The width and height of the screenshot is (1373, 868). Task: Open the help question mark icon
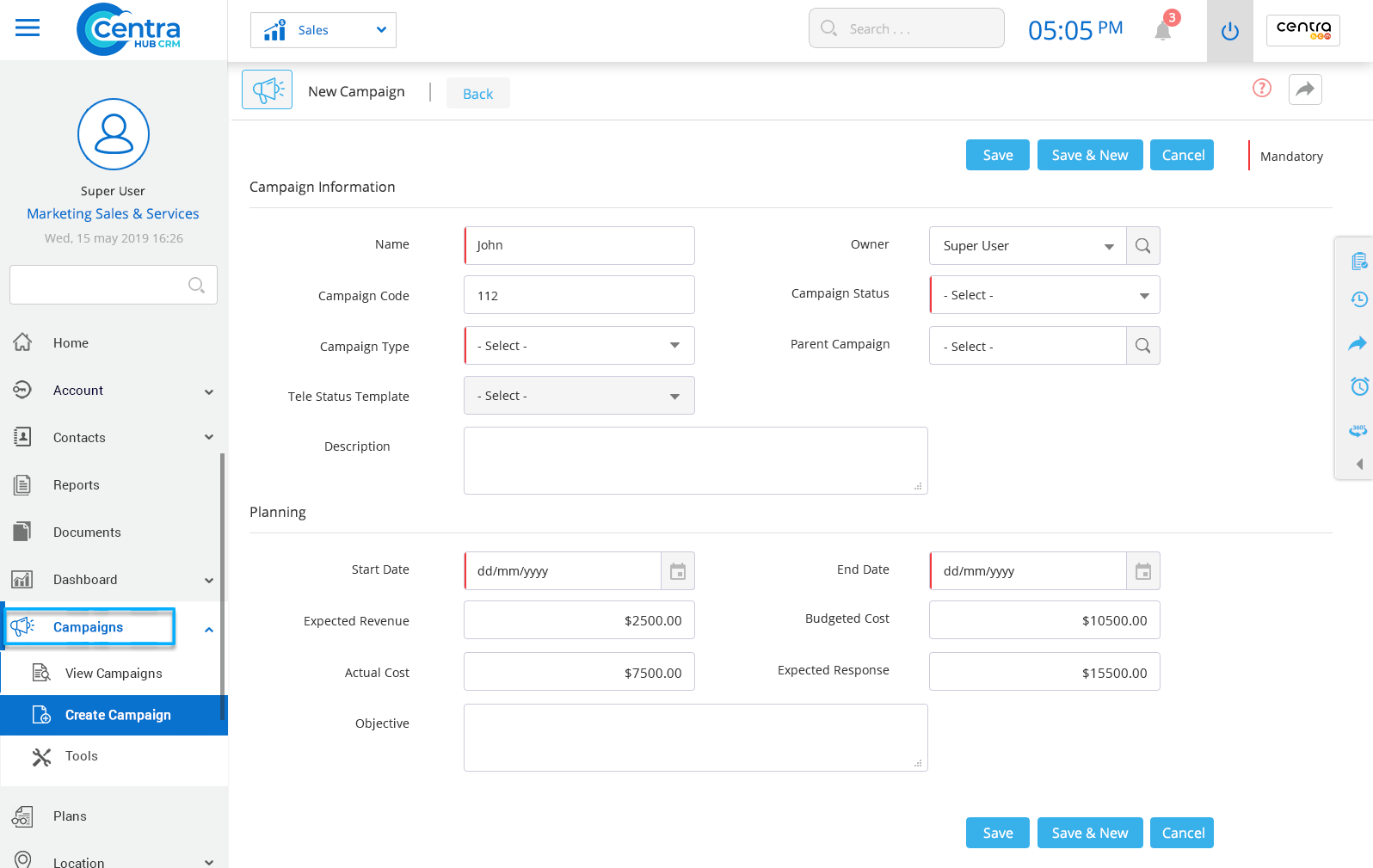[x=1262, y=88]
